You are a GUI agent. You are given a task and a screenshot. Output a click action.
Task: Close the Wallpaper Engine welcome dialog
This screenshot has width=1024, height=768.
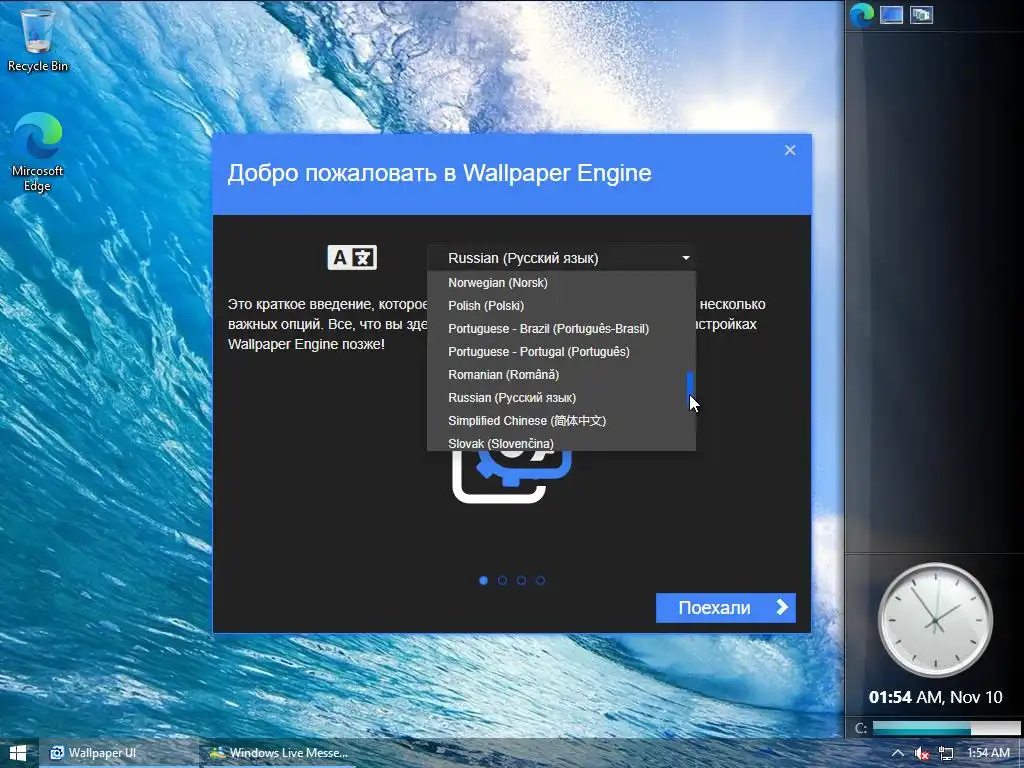click(x=790, y=150)
